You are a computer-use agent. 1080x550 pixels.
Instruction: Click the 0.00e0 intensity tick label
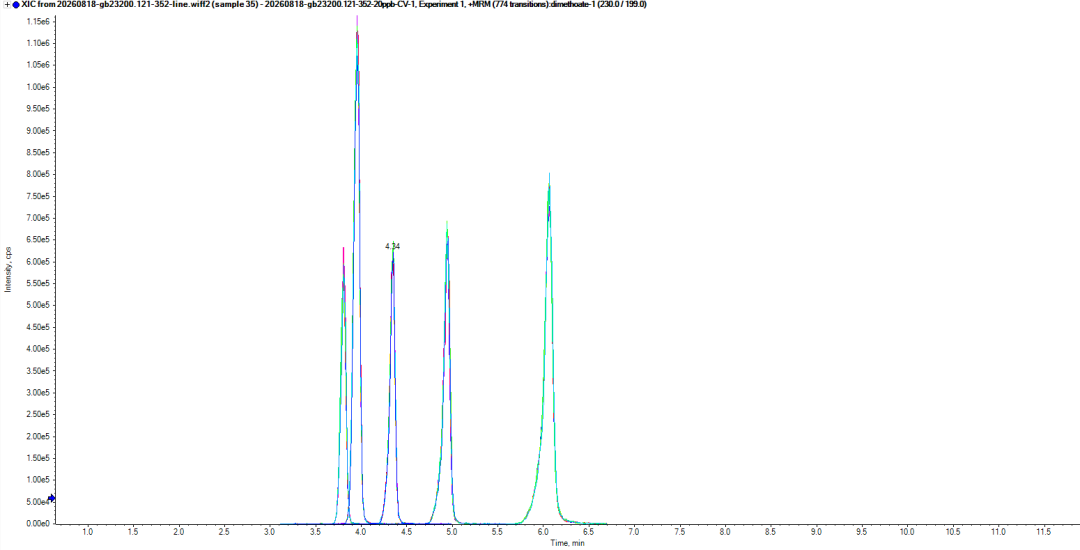click(37, 523)
